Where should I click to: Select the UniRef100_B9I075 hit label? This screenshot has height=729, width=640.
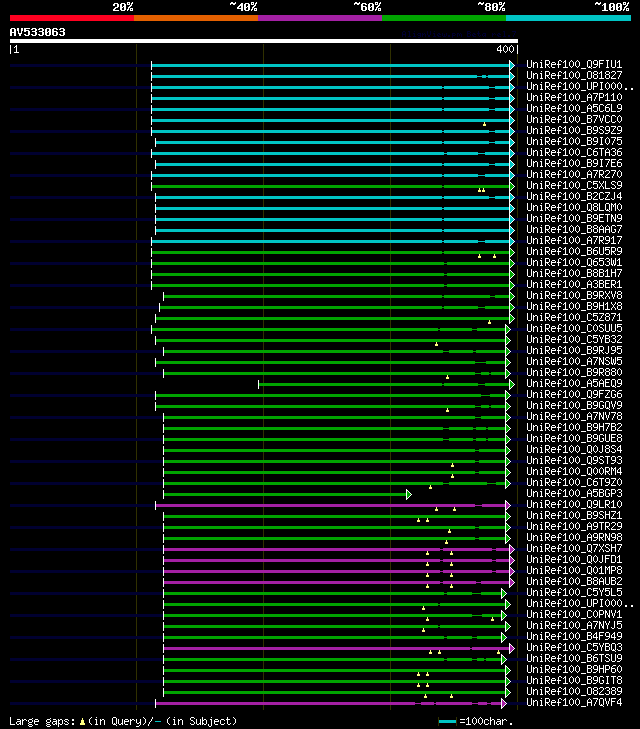(574, 141)
